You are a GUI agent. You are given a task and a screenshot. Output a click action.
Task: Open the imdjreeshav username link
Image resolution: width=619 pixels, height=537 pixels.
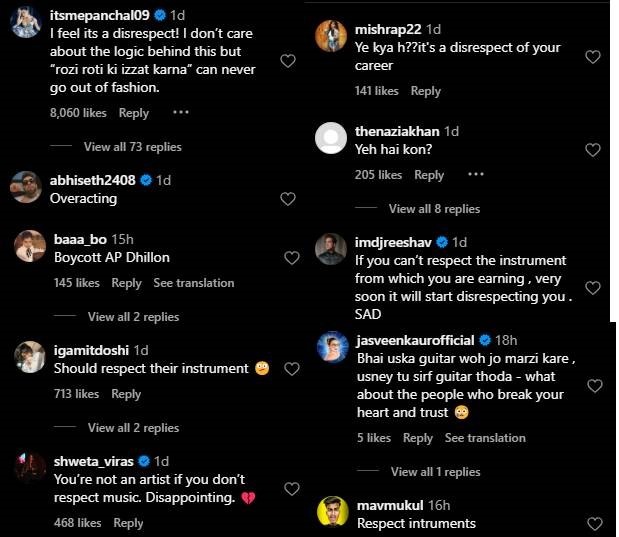[x=396, y=242]
